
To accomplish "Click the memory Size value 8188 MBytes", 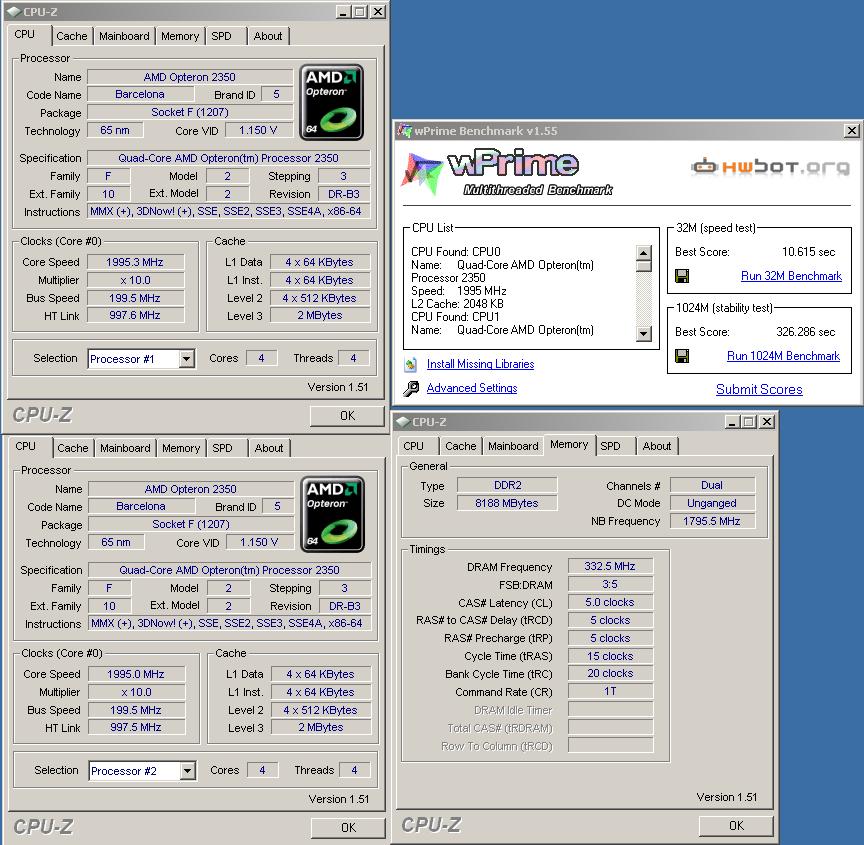I will [507, 503].
